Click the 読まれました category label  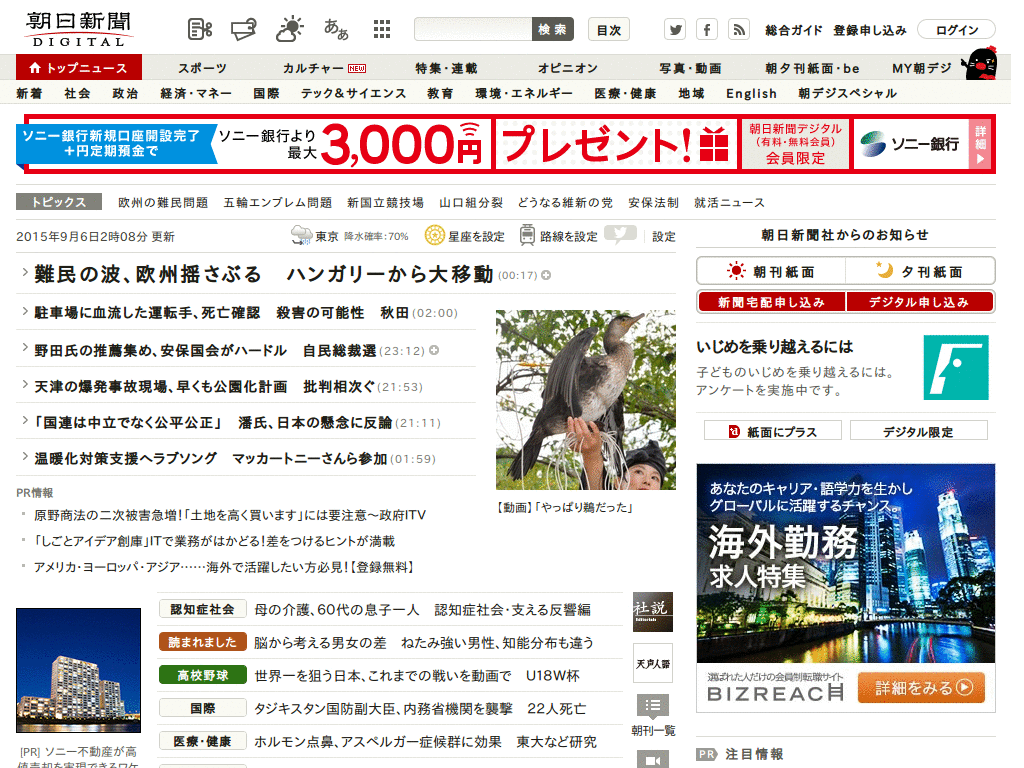(x=202, y=642)
